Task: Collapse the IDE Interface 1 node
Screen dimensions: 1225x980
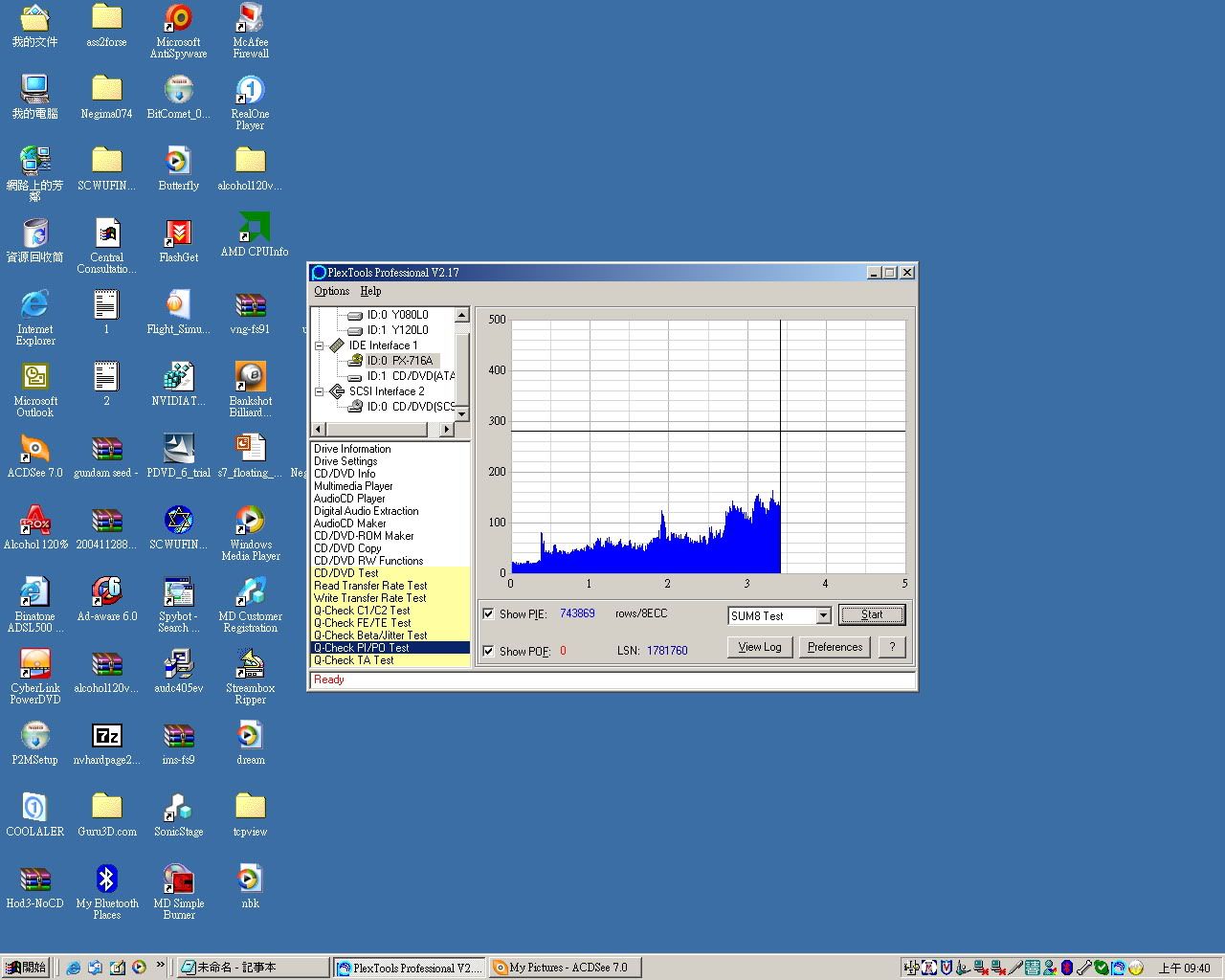Action: 320,345
